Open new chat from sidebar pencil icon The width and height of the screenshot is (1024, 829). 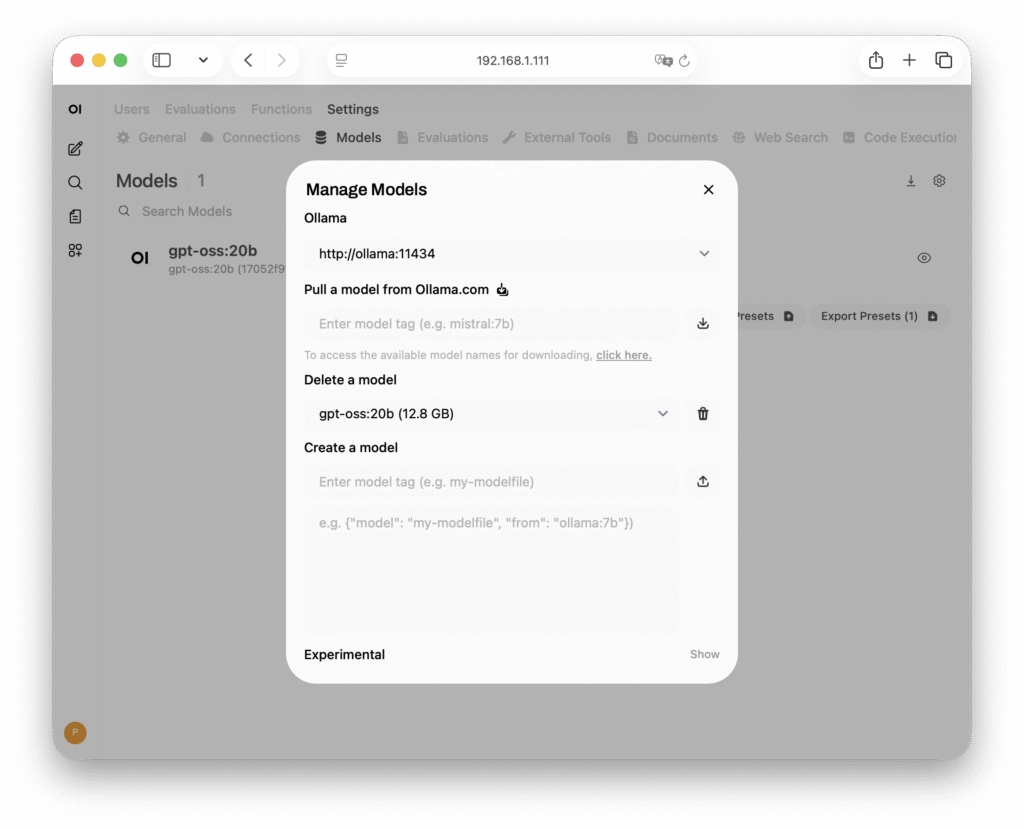pyautogui.click(x=75, y=149)
